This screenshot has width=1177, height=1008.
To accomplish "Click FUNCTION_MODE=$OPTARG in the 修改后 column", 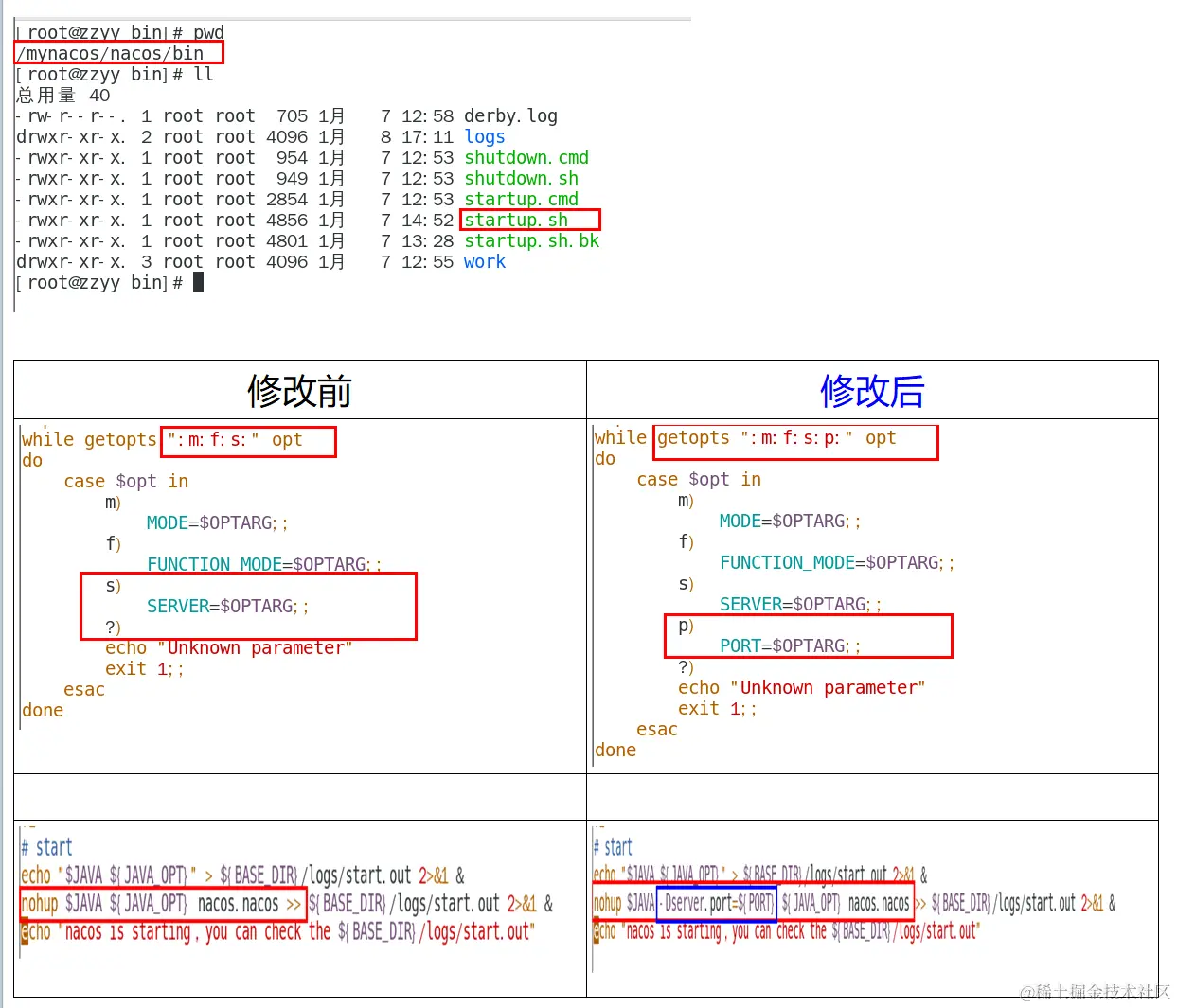I will (x=837, y=563).
